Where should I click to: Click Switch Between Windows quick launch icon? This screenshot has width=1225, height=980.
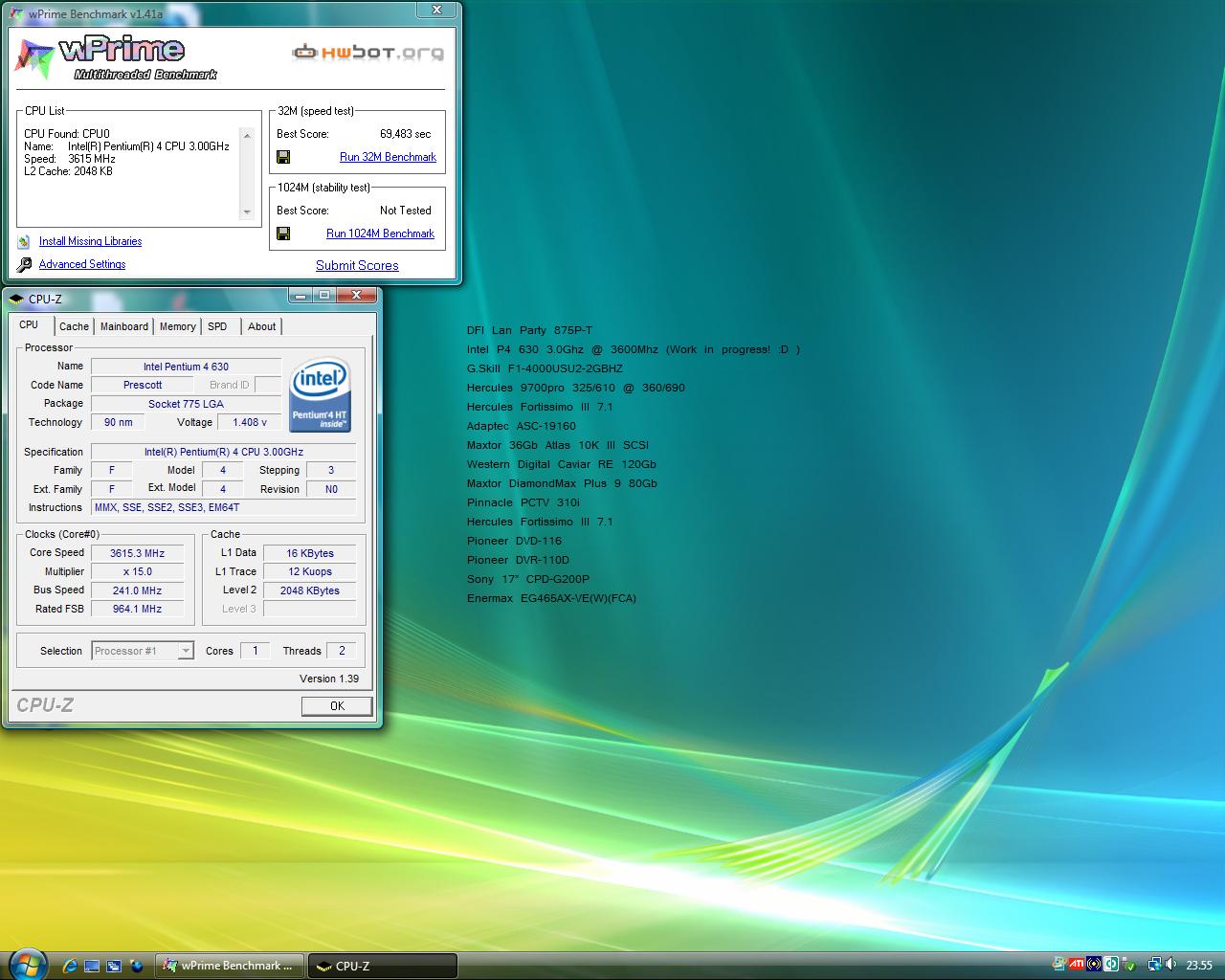tap(114, 966)
